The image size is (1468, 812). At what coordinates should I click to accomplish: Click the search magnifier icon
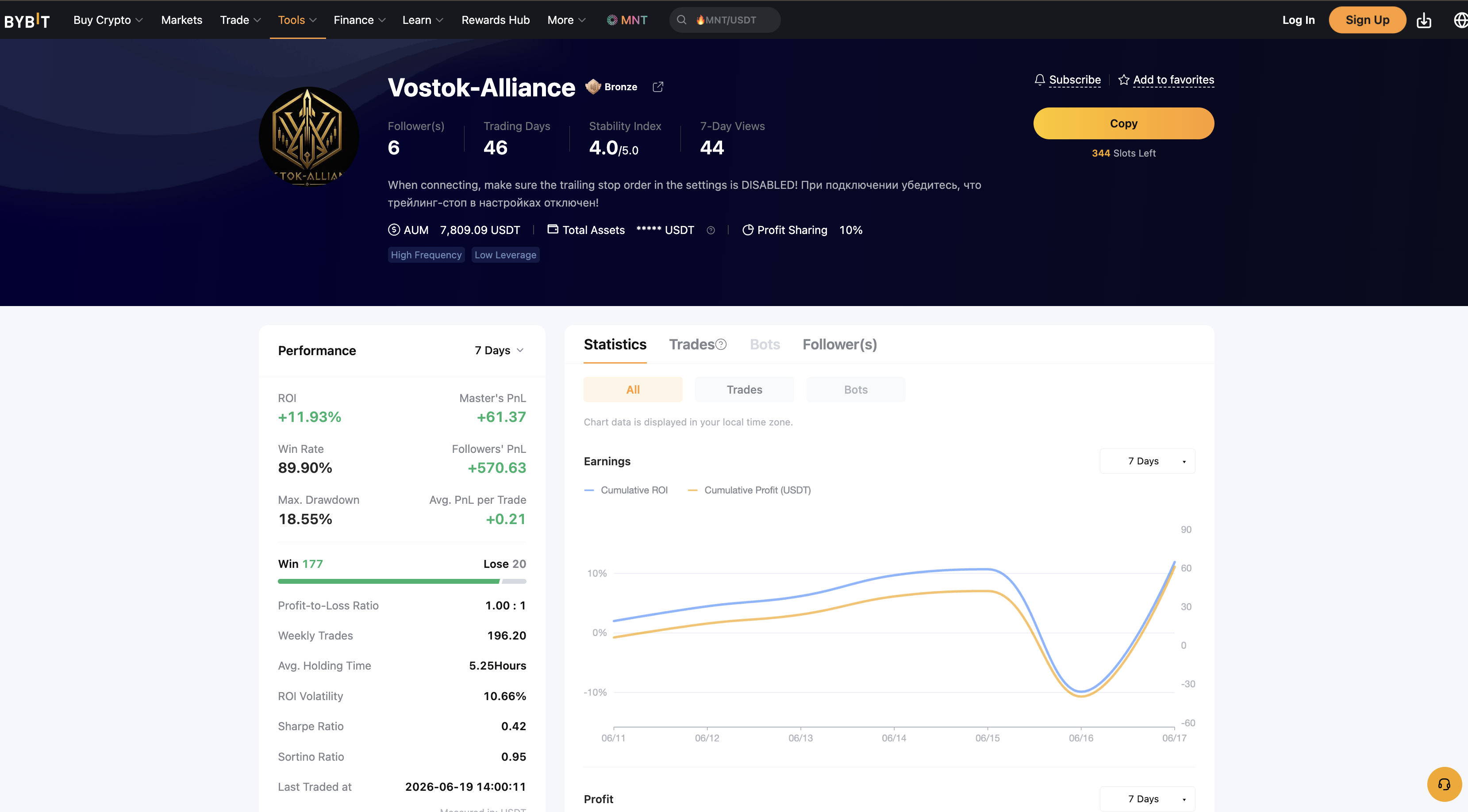(681, 20)
